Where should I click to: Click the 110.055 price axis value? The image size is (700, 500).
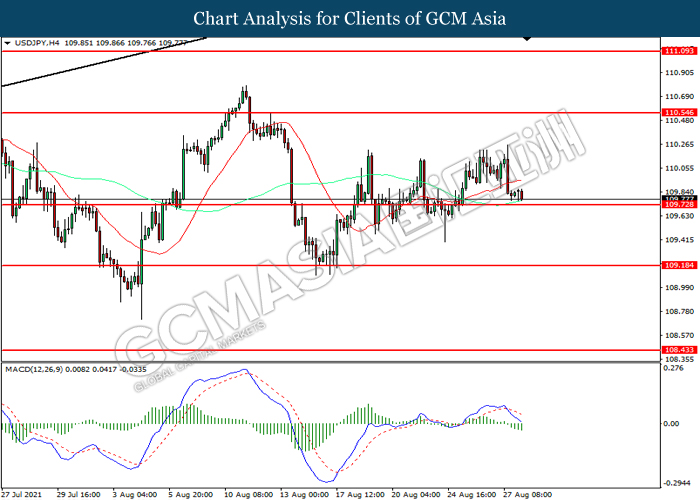pyautogui.click(x=679, y=168)
